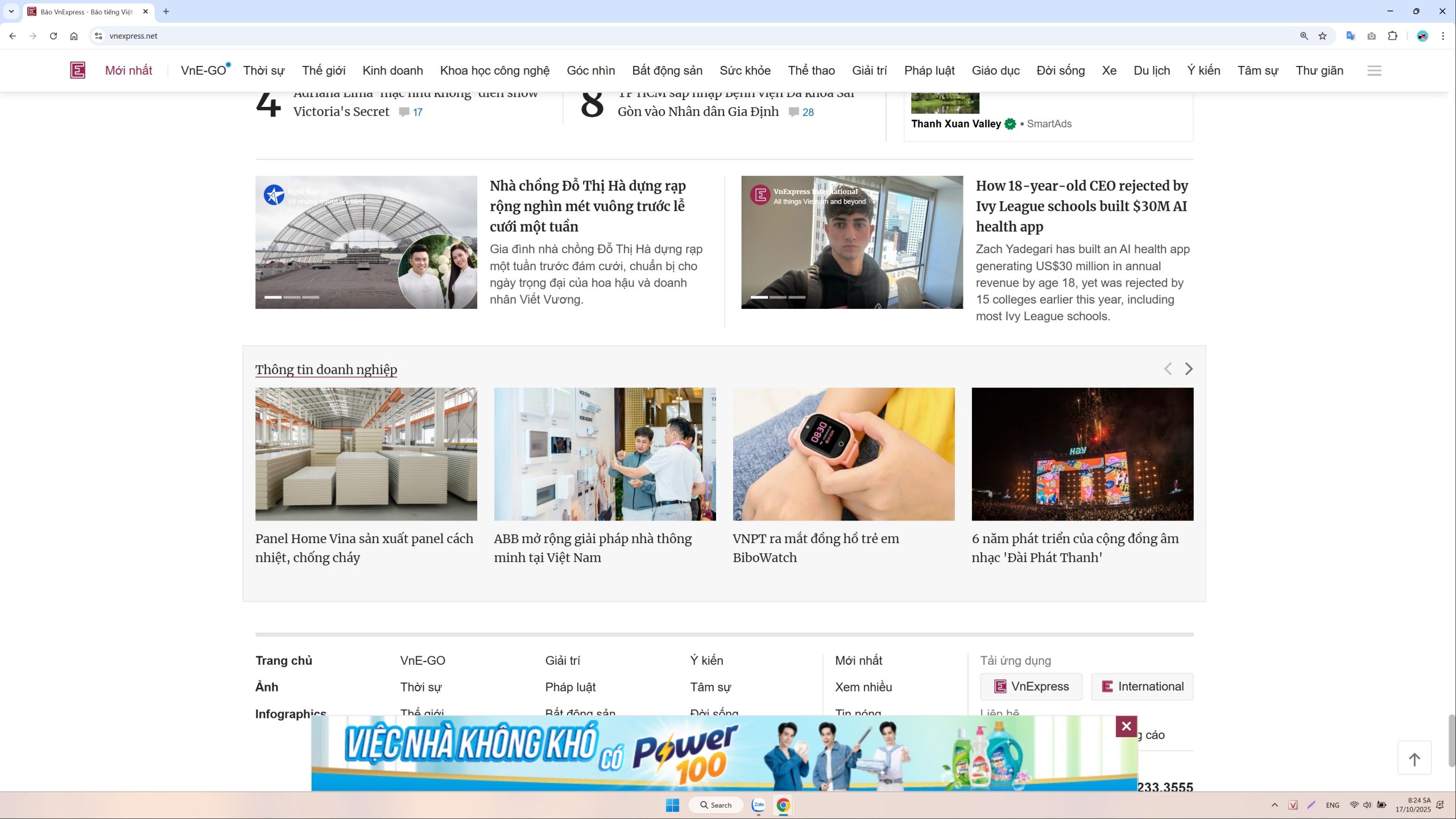Click the back-to-top arrow button
The image size is (1456, 819).
tap(1414, 759)
